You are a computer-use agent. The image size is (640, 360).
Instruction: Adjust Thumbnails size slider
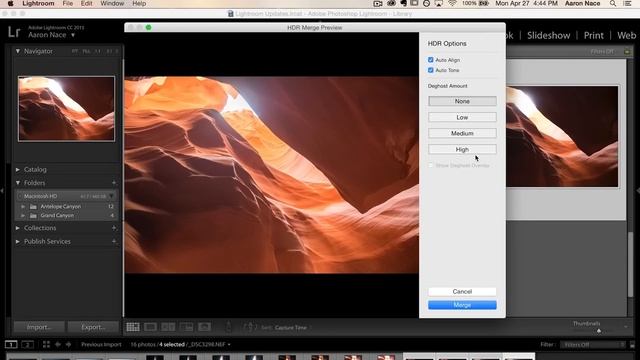(x=599, y=331)
